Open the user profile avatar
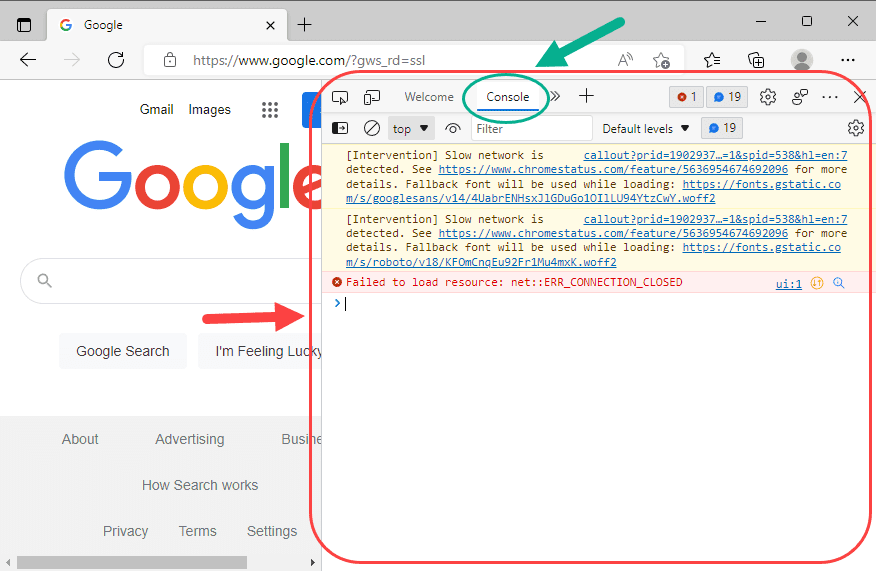The height and width of the screenshot is (571, 876). (802, 60)
